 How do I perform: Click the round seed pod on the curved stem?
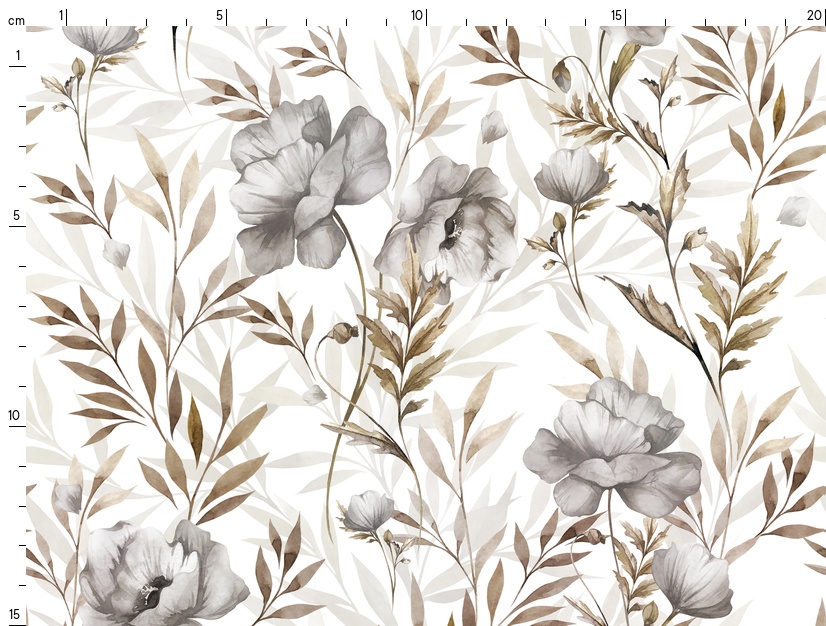point(343,331)
